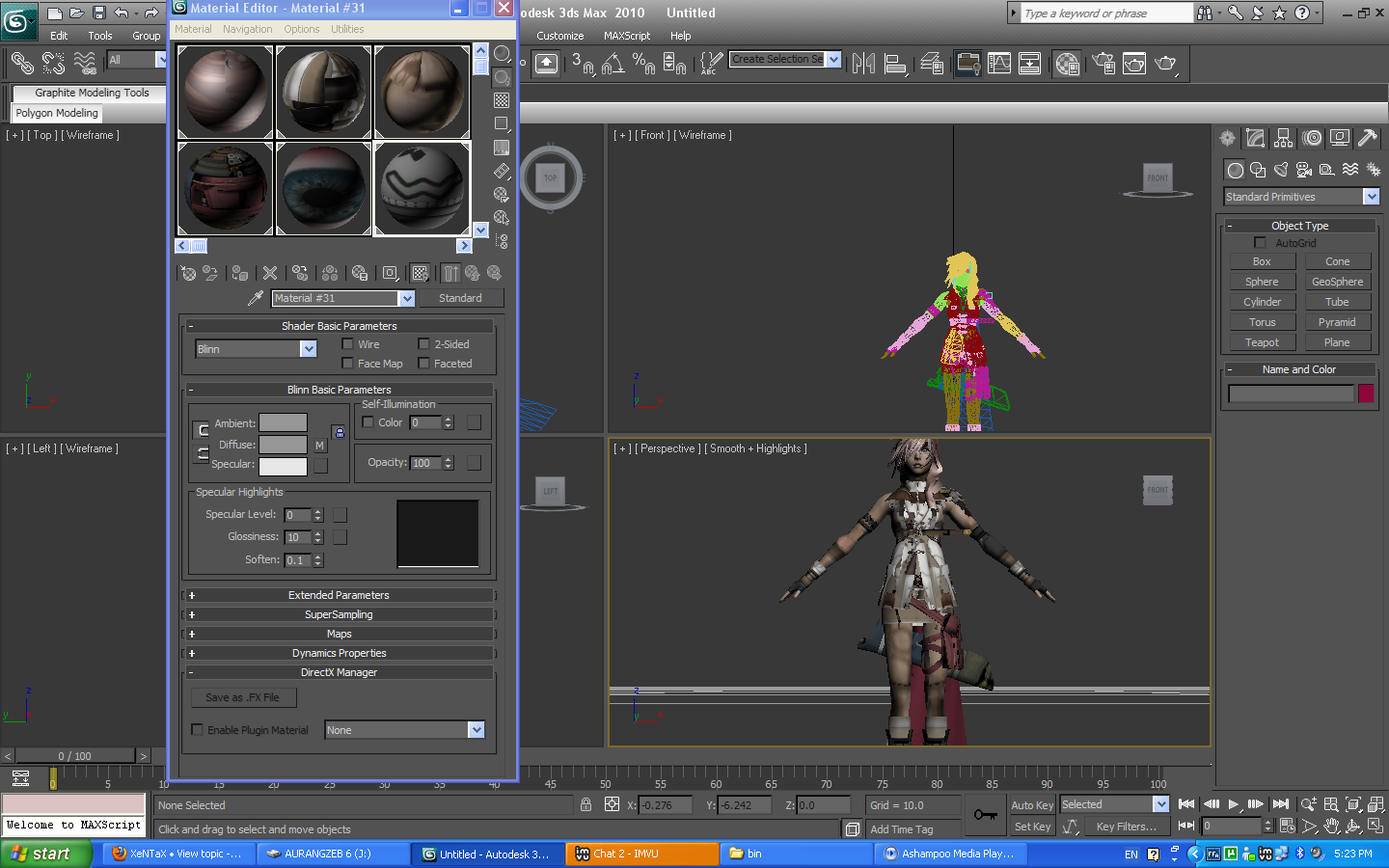Image resolution: width=1389 pixels, height=868 pixels.
Task: Click the Mirror tool in main toolbar
Action: tap(864, 64)
